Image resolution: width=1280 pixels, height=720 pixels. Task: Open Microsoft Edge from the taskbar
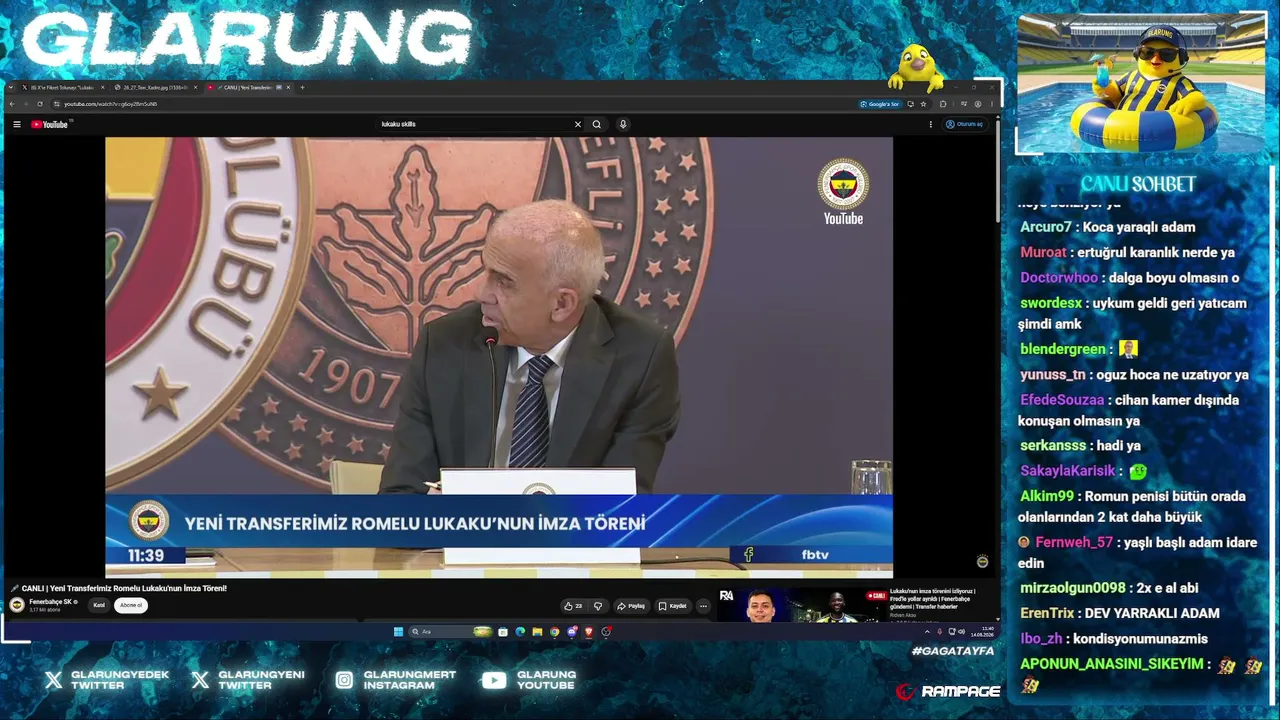520,632
